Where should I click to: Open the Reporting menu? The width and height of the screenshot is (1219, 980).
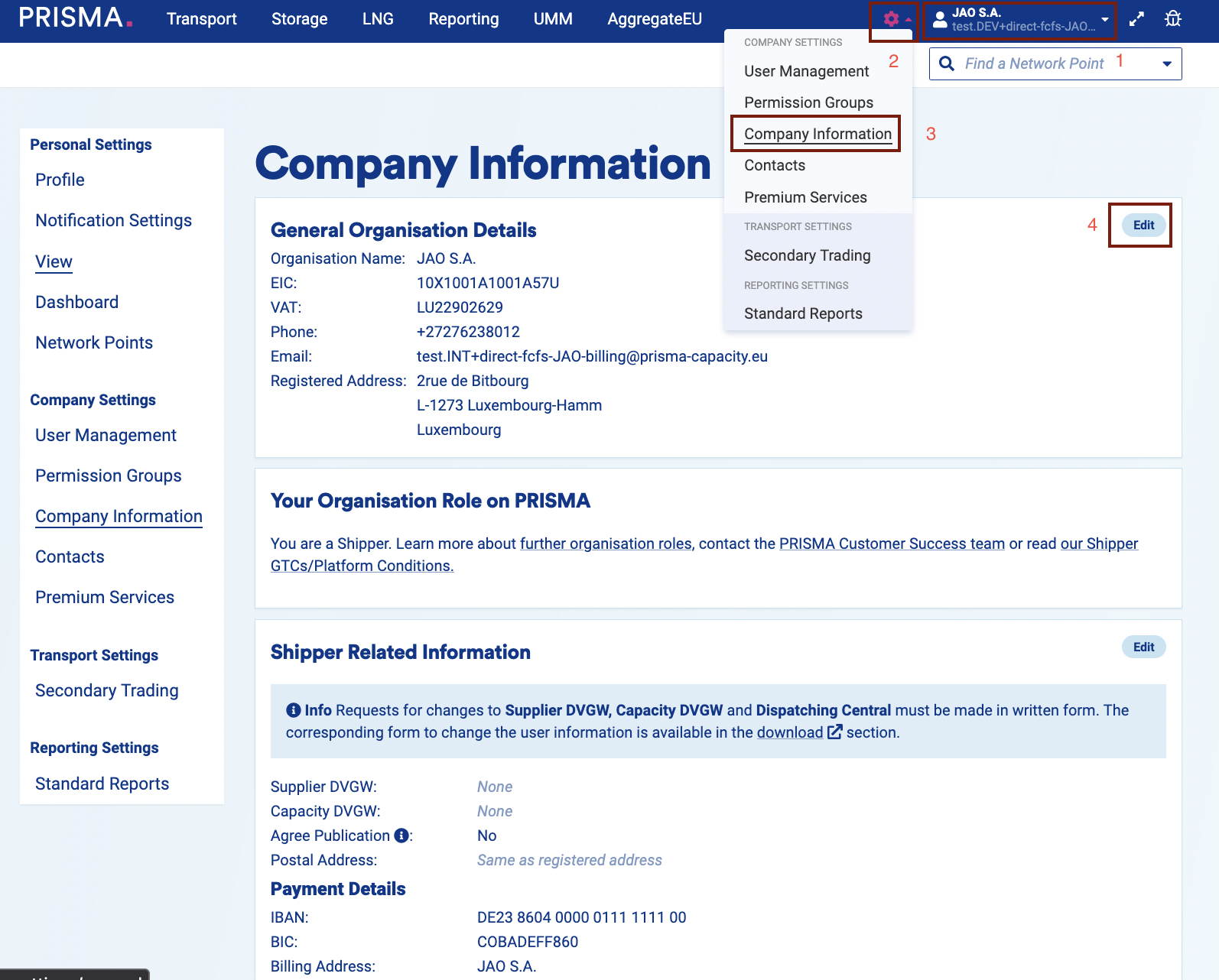point(463,19)
